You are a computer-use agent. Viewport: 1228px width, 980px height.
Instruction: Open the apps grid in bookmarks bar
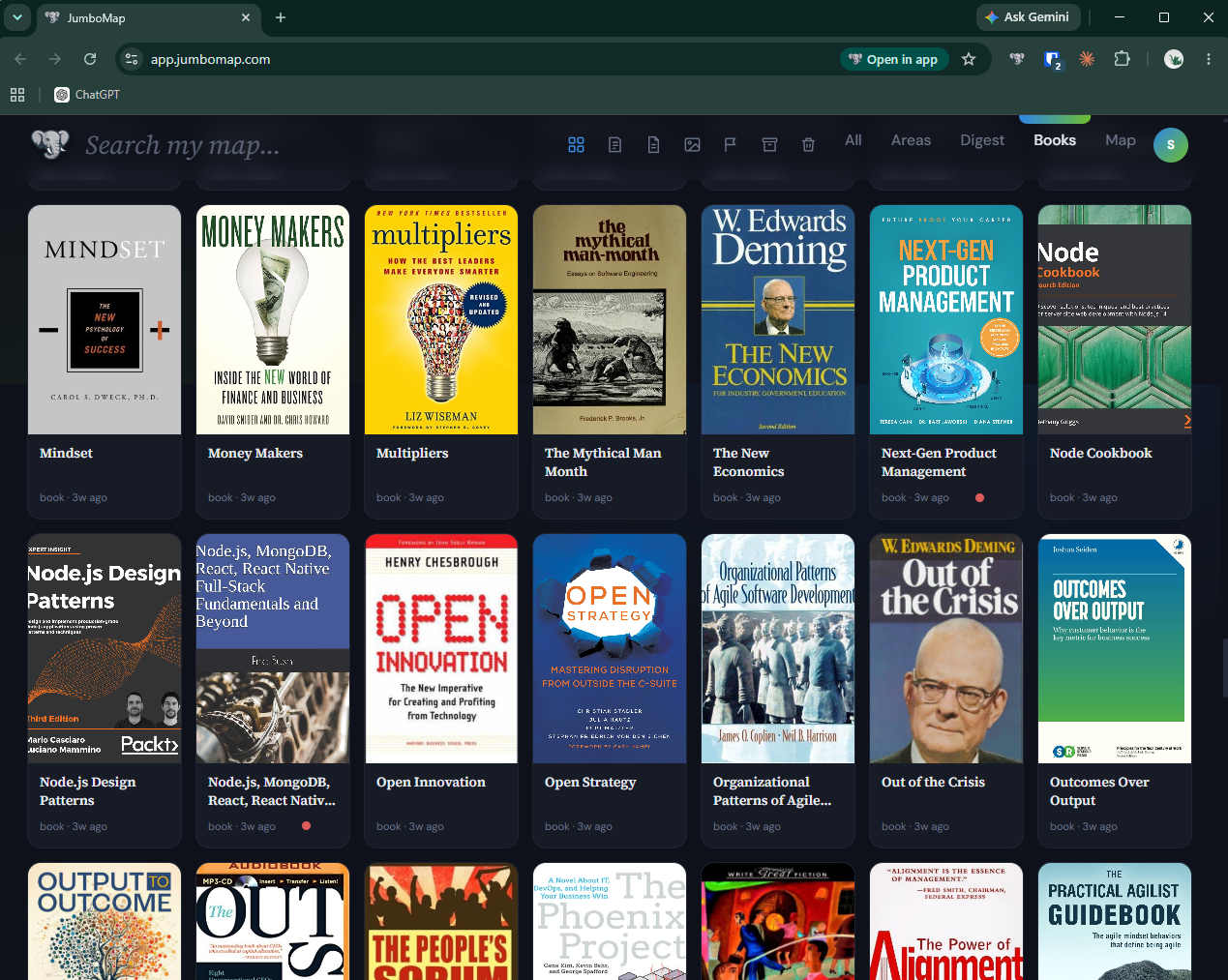click(x=17, y=95)
